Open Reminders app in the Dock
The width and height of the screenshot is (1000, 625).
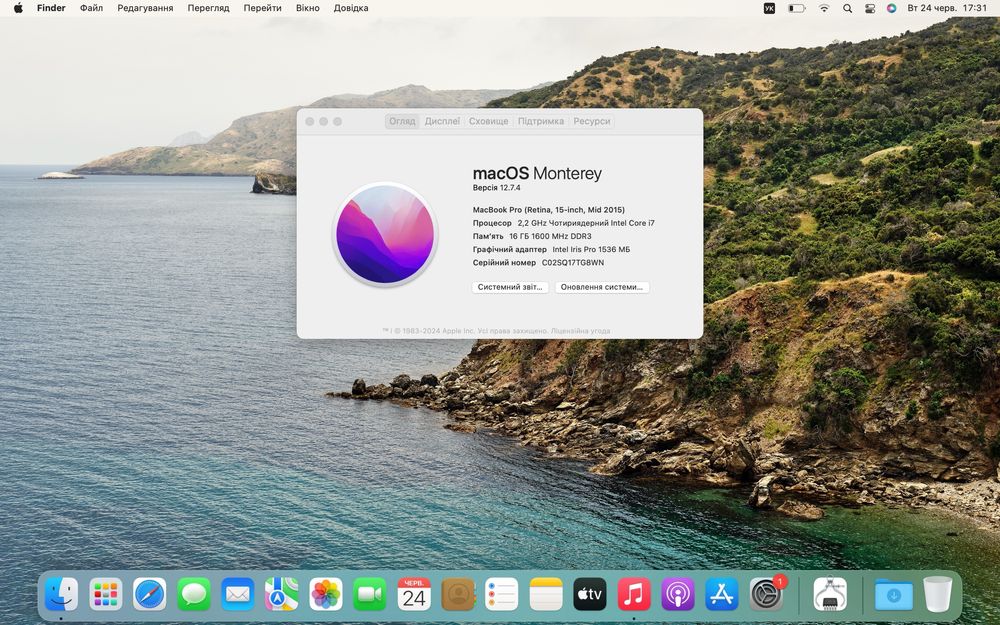[x=502, y=594]
